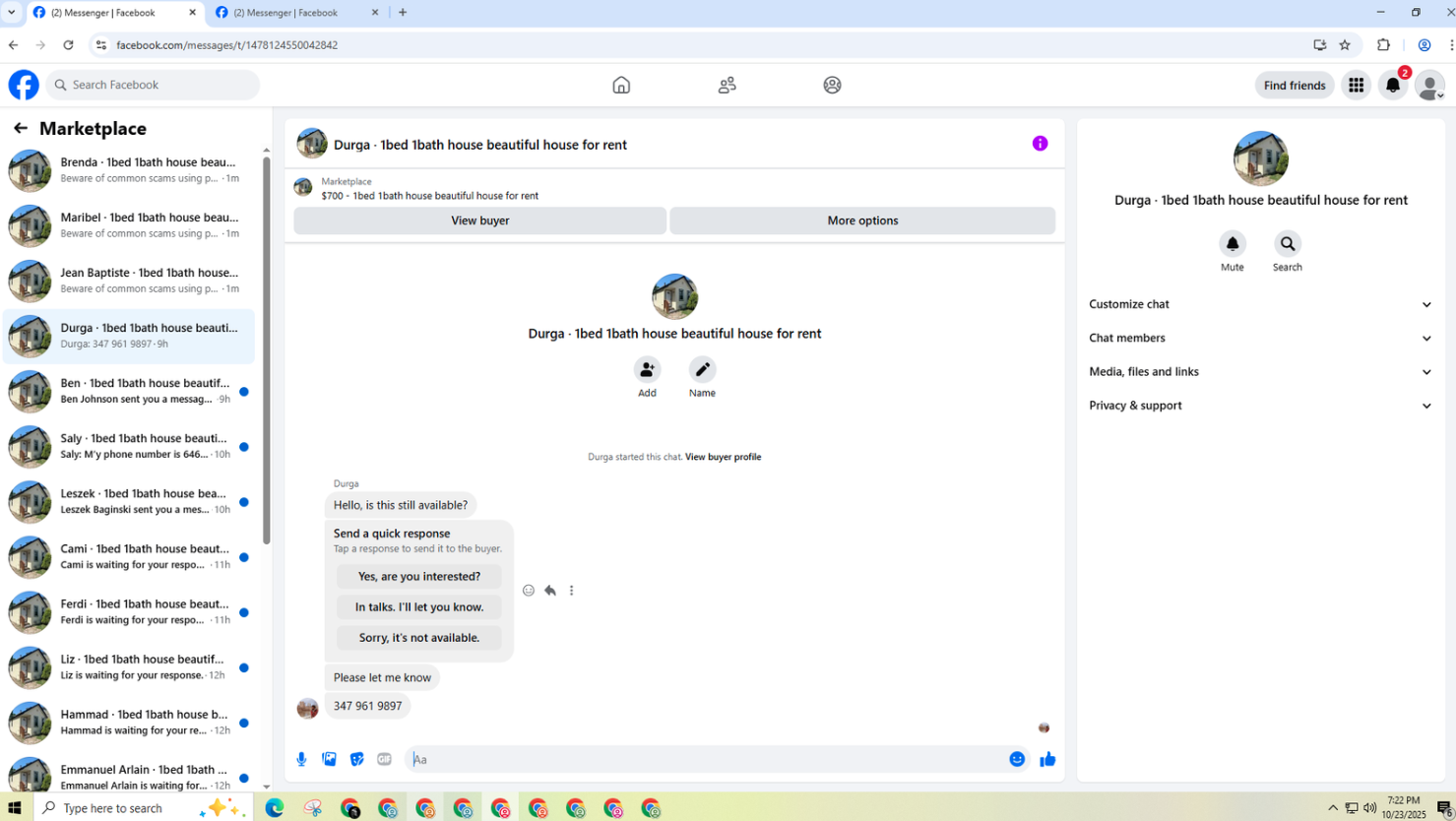The height and width of the screenshot is (821, 1456).
Task: Send quick response 'Yes, are you interested?'
Action: point(419,576)
